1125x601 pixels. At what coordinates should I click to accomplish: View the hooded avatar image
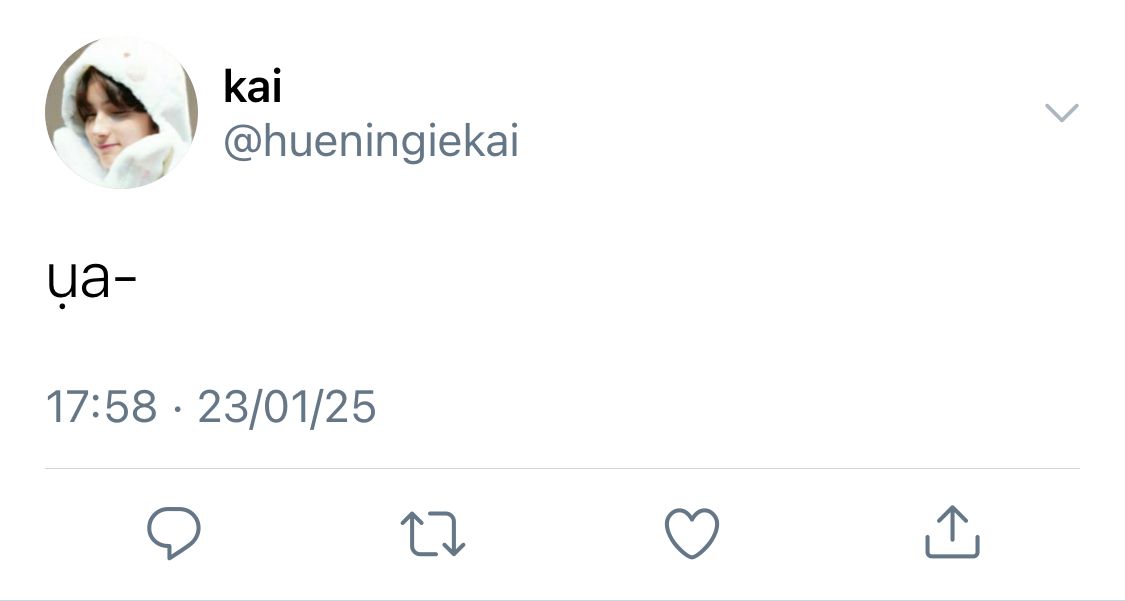click(121, 113)
